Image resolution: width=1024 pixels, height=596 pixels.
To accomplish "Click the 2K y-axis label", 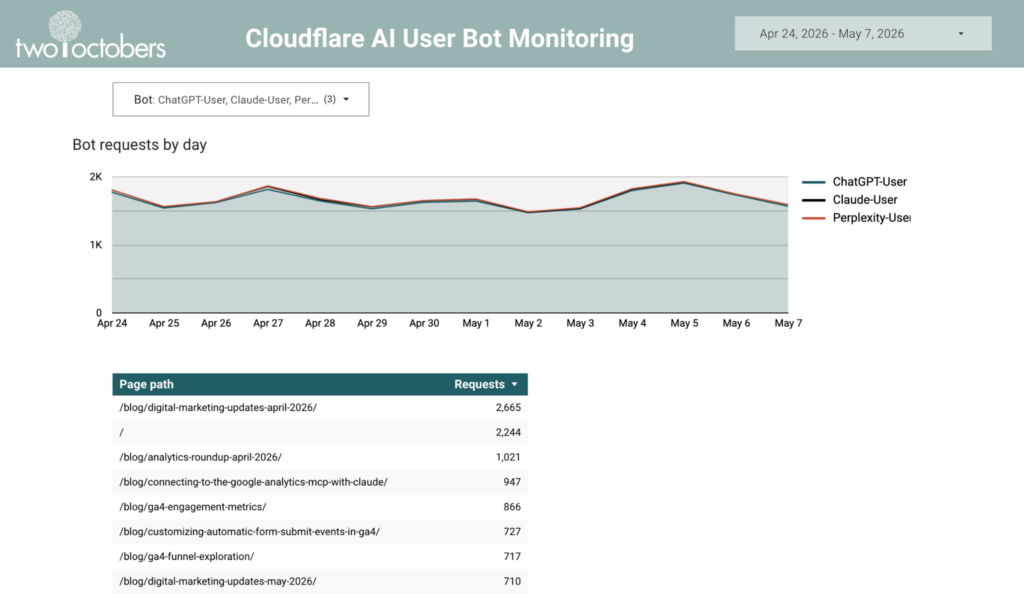I will [x=96, y=177].
